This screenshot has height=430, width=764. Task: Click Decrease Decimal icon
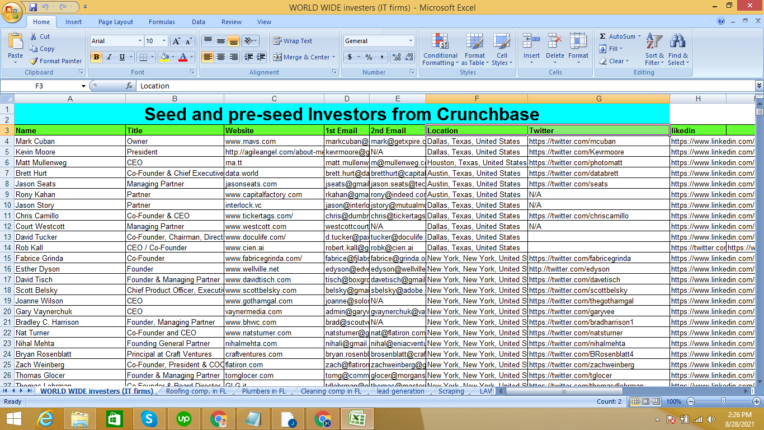click(x=409, y=57)
